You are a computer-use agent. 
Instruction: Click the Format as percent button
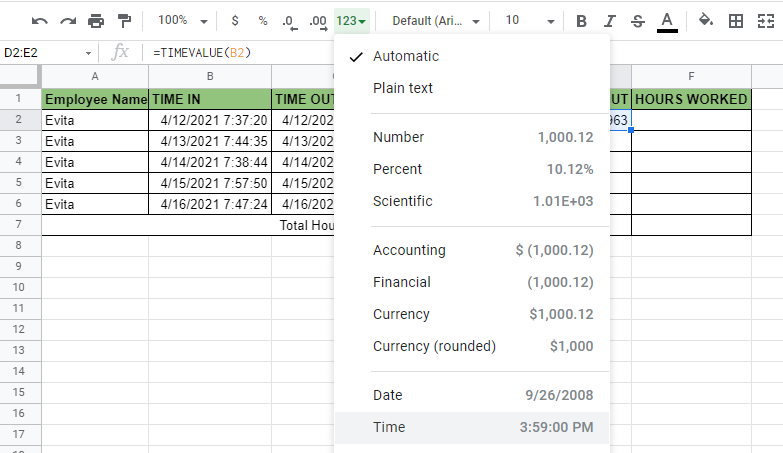(x=262, y=20)
